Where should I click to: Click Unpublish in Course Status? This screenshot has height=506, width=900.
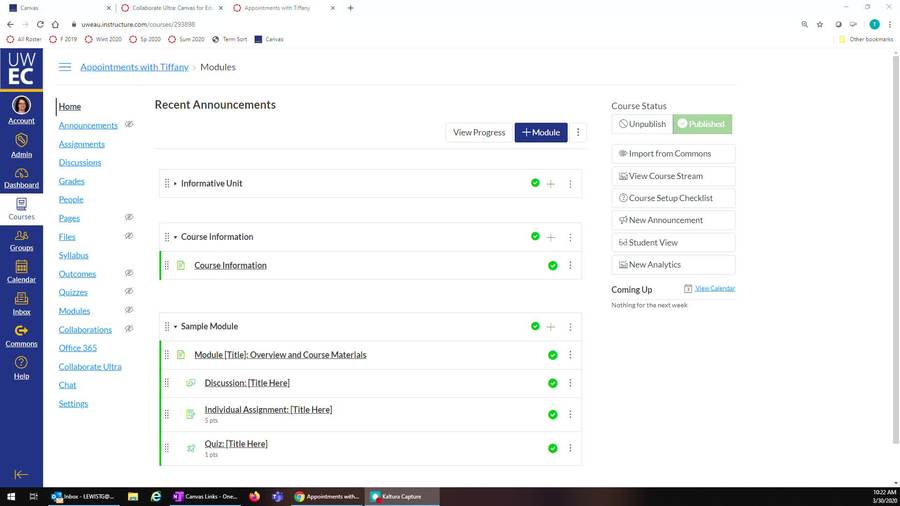tap(642, 124)
